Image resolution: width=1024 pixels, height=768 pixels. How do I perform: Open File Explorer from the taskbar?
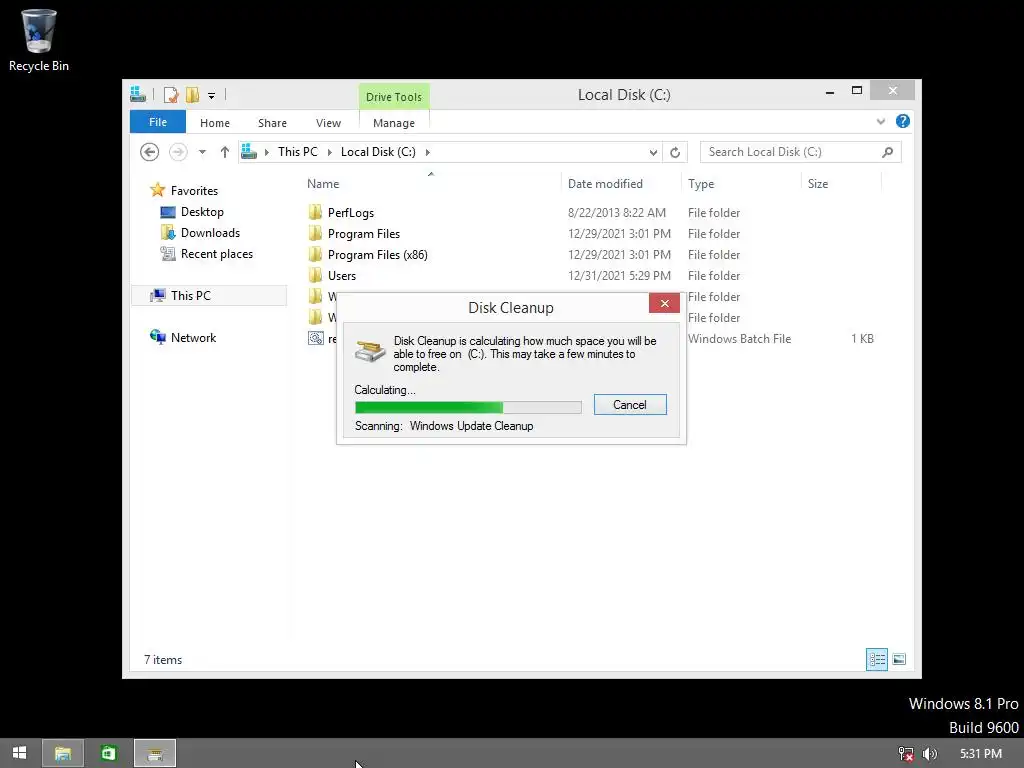click(x=63, y=754)
